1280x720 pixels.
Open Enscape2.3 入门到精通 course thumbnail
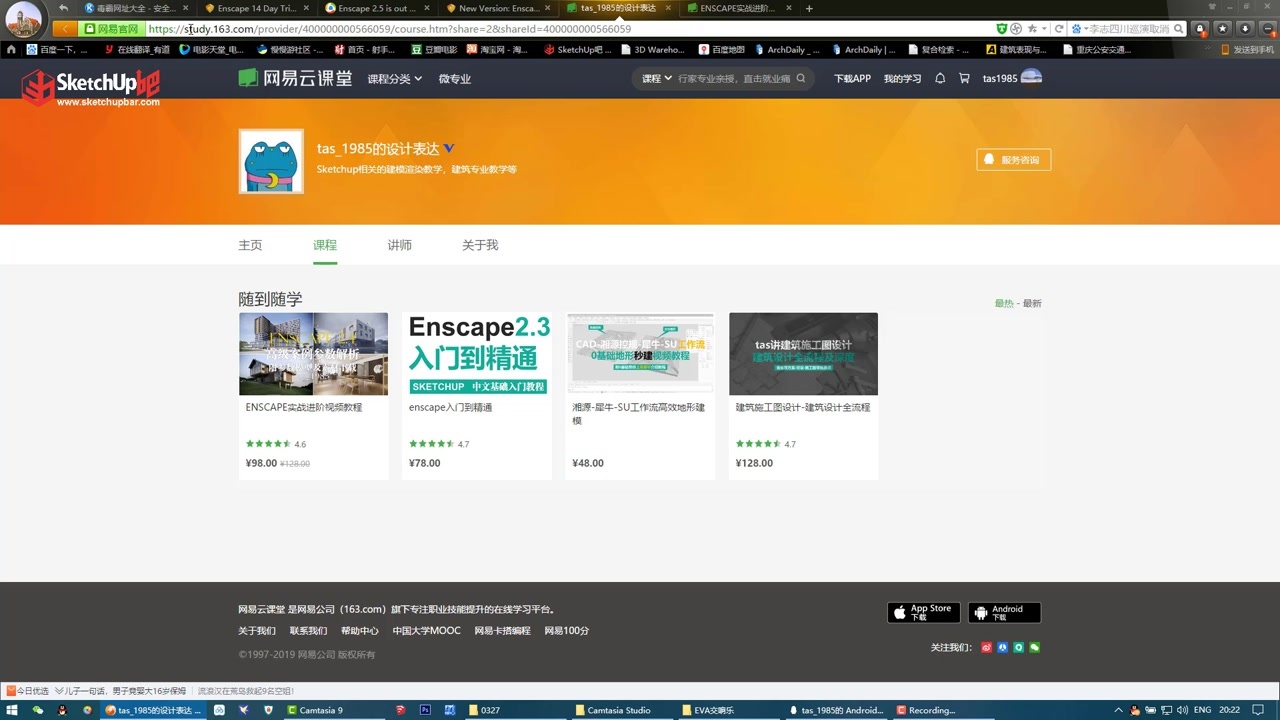(478, 354)
